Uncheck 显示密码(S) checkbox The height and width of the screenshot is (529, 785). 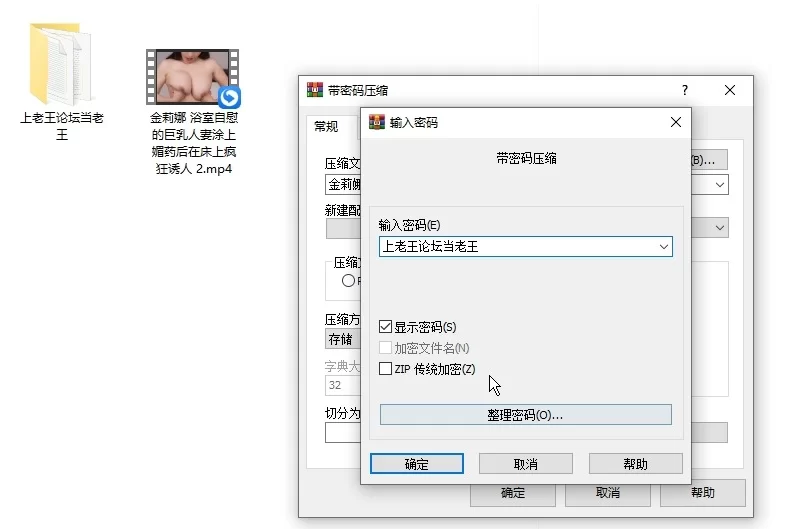click(385, 327)
